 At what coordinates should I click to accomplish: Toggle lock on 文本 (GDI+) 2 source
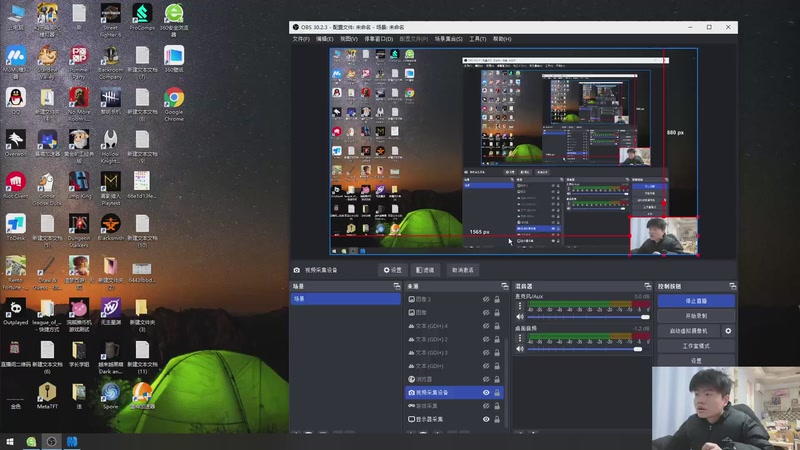coord(497,339)
